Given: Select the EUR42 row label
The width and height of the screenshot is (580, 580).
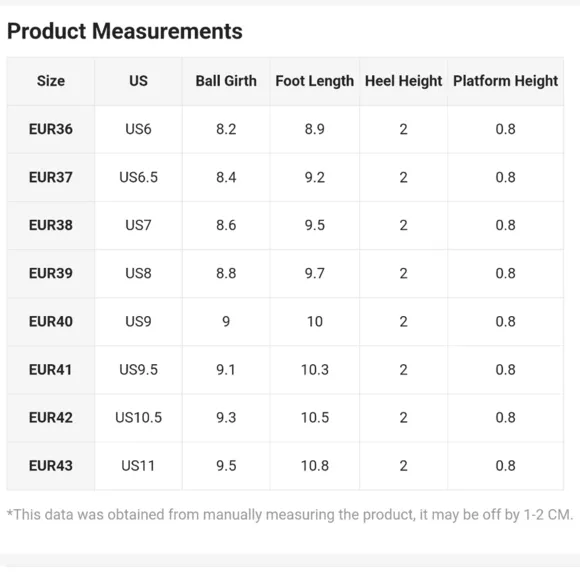Looking at the screenshot, I should tap(51, 418).
